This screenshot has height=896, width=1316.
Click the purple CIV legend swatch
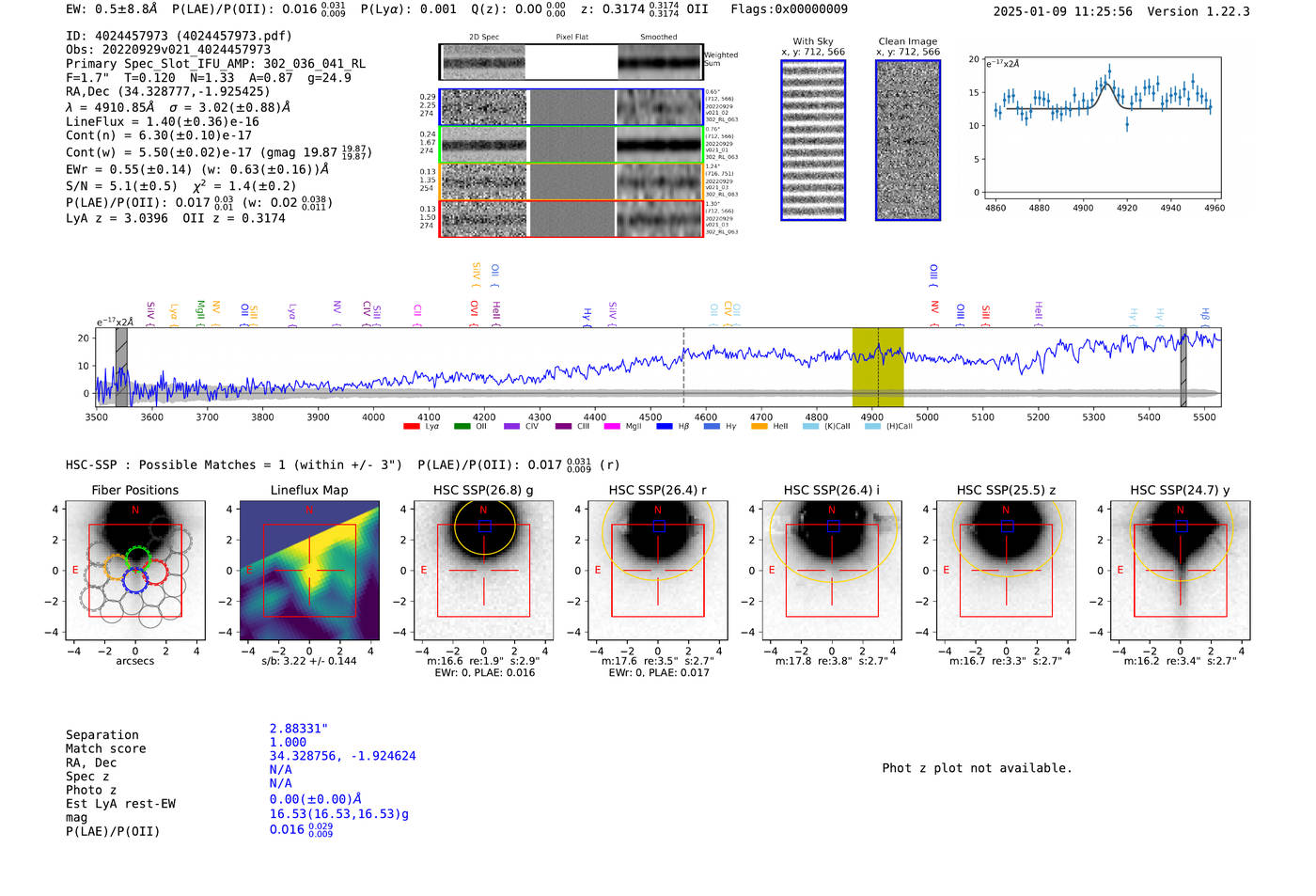click(511, 426)
